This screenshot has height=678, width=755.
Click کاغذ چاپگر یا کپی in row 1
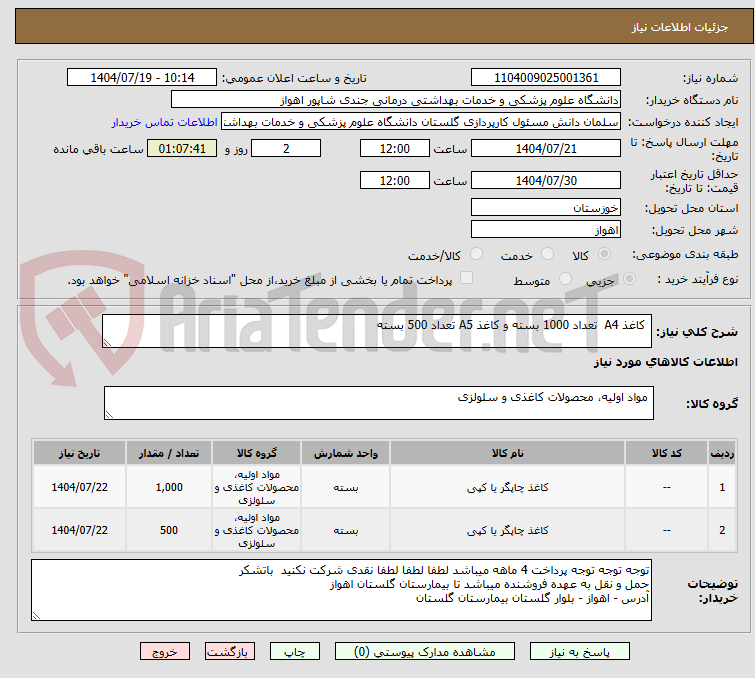pyautogui.click(x=508, y=488)
